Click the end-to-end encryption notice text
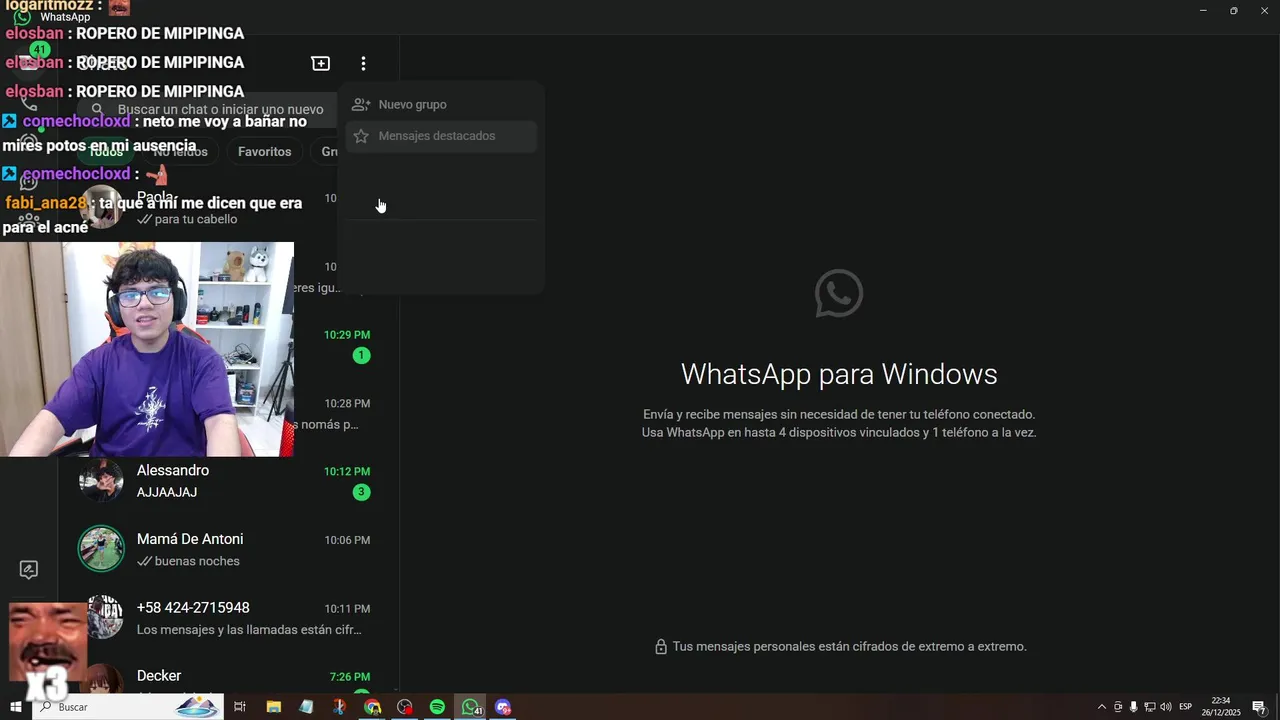Image resolution: width=1280 pixels, height=720 pixels. coord(849,647)
